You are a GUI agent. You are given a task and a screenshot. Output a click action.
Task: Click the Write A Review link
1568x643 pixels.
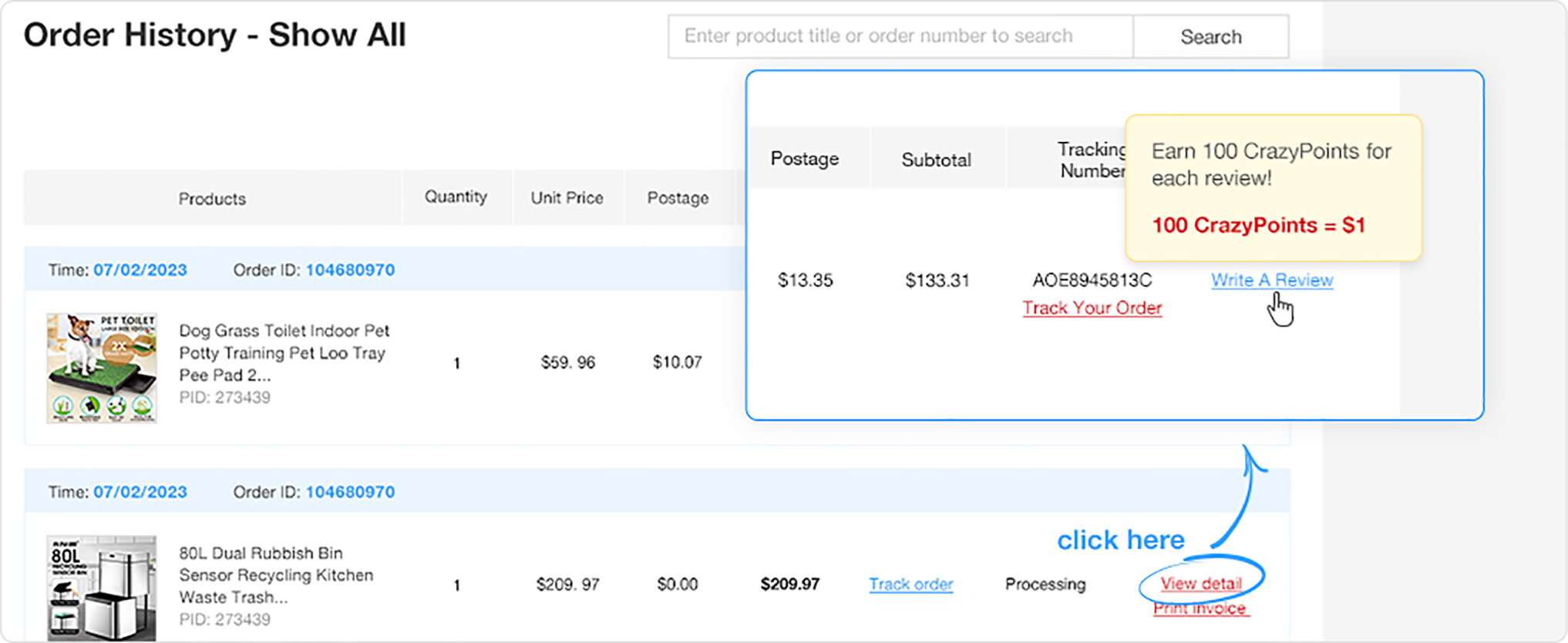pyautogui.click(x=1271, y=280)
